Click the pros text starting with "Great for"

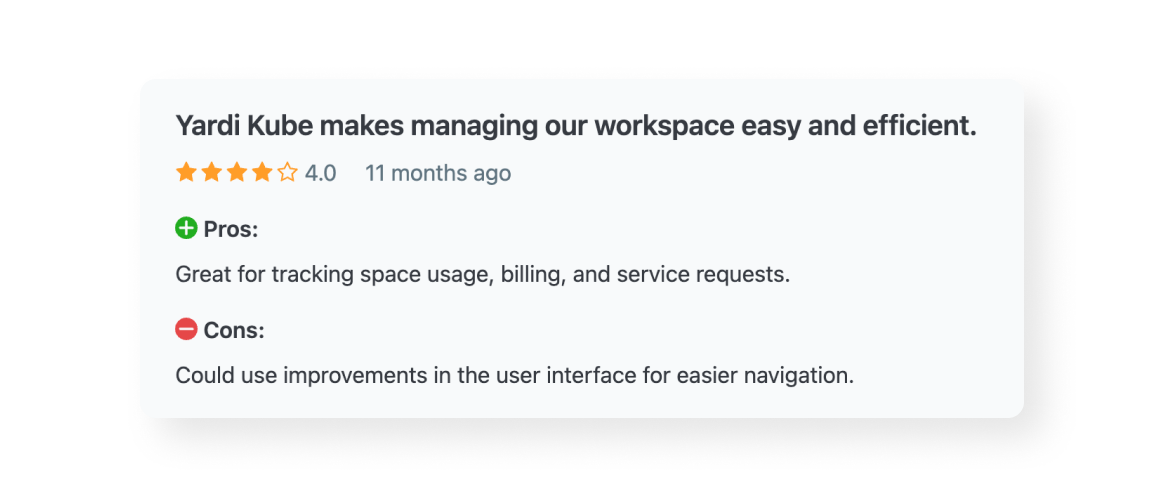pyautogui.click(x=482, y=274)
